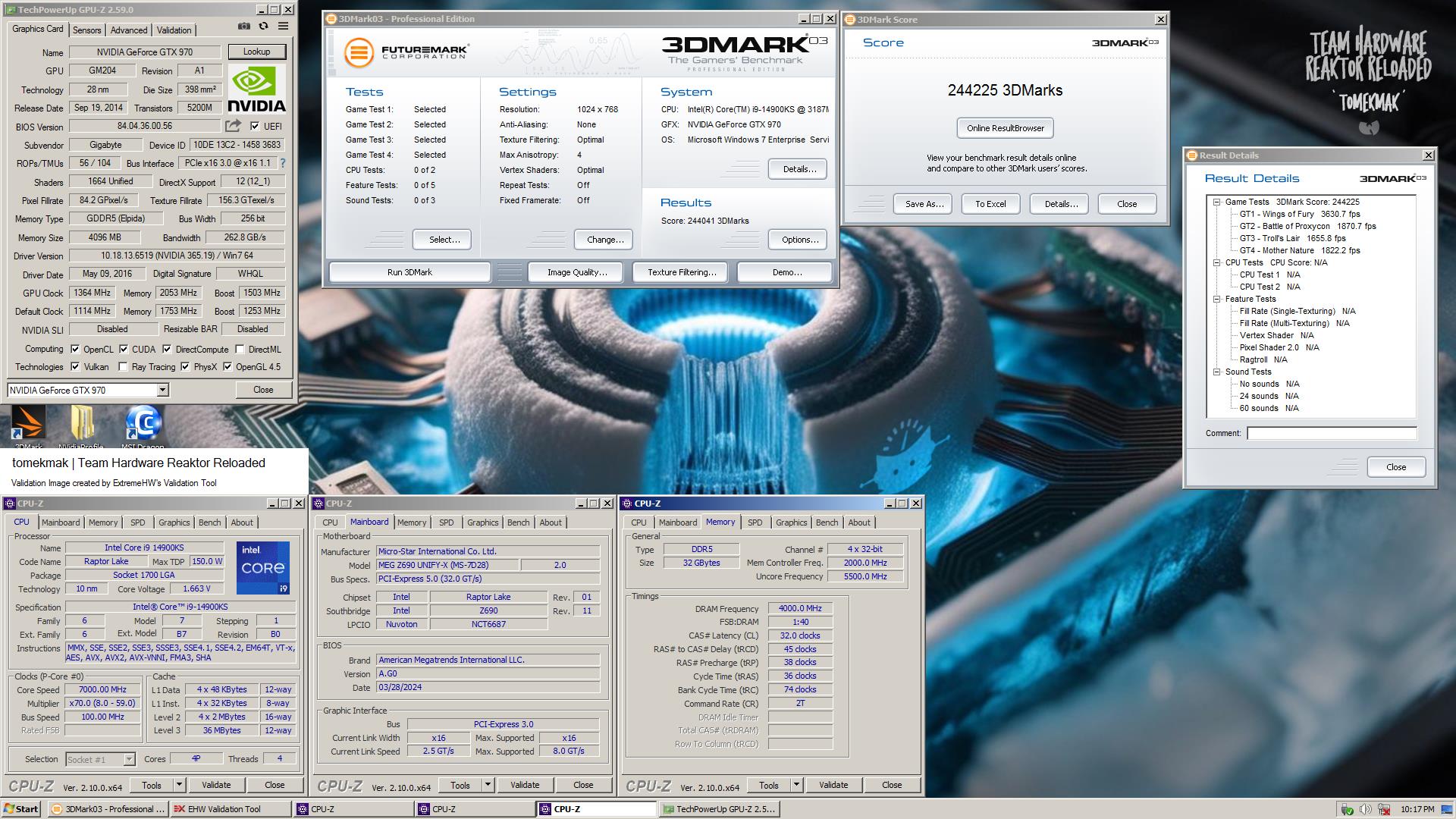
Task: Click Validate in the Memory CPU-Z window
Action: 833,785
